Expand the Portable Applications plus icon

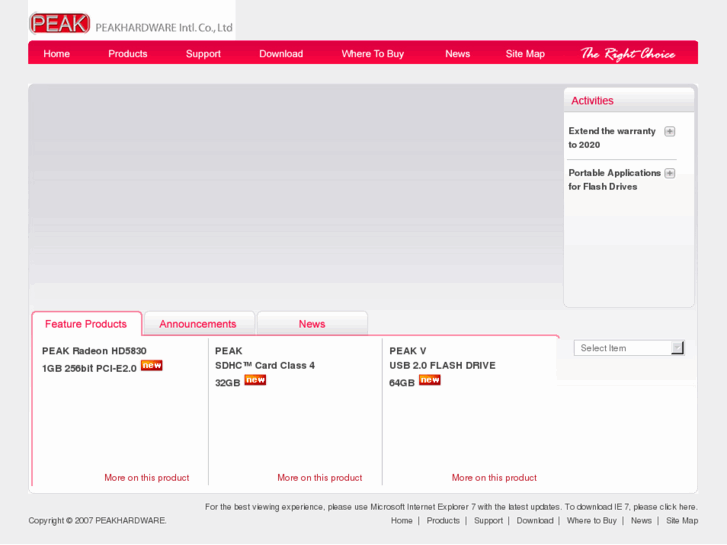click(670, 173)
